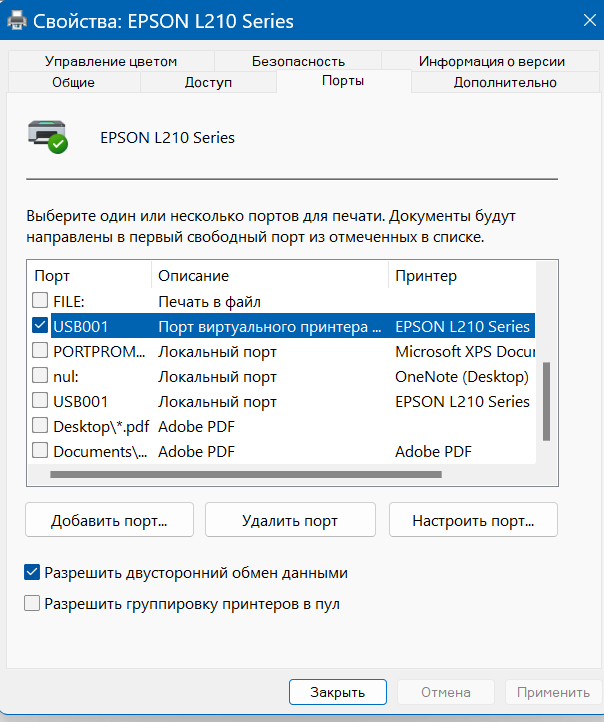Click the printer icon in the title bar

(x=17, y=21)
